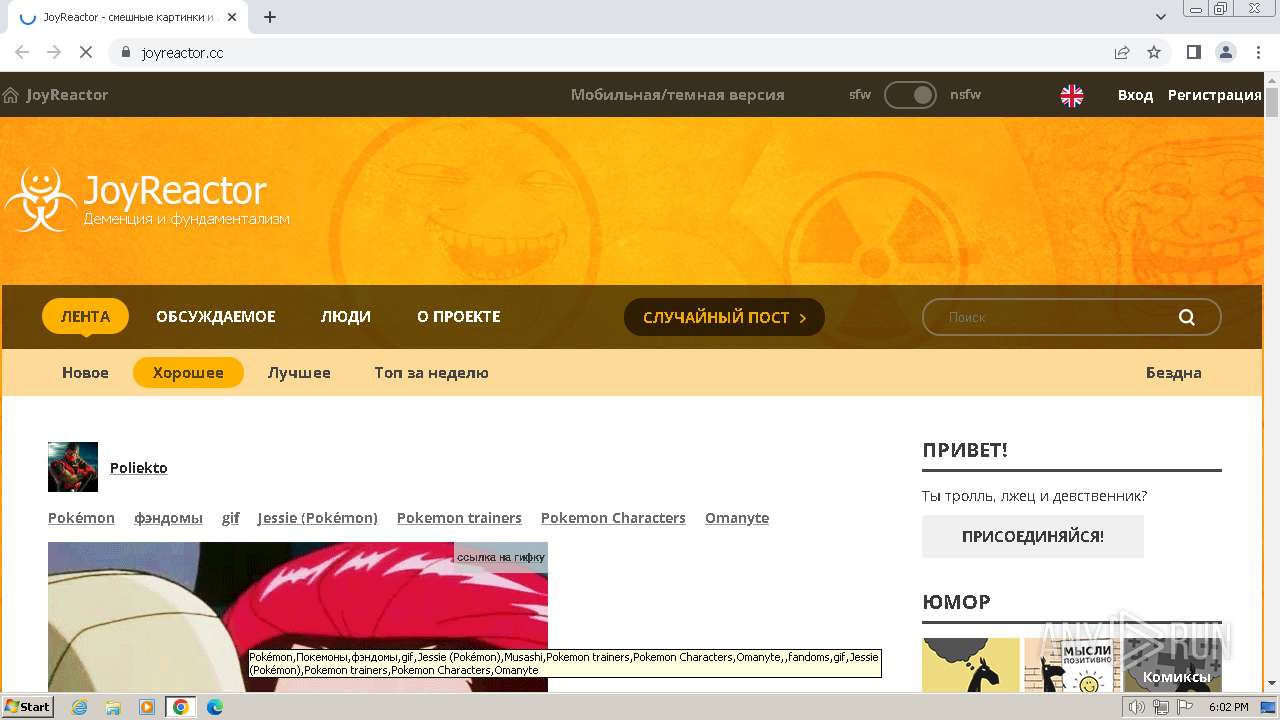This screenshot has height=720, width=1280.
Task: Open Топ за неделю tab
Action: coord(431,372)
